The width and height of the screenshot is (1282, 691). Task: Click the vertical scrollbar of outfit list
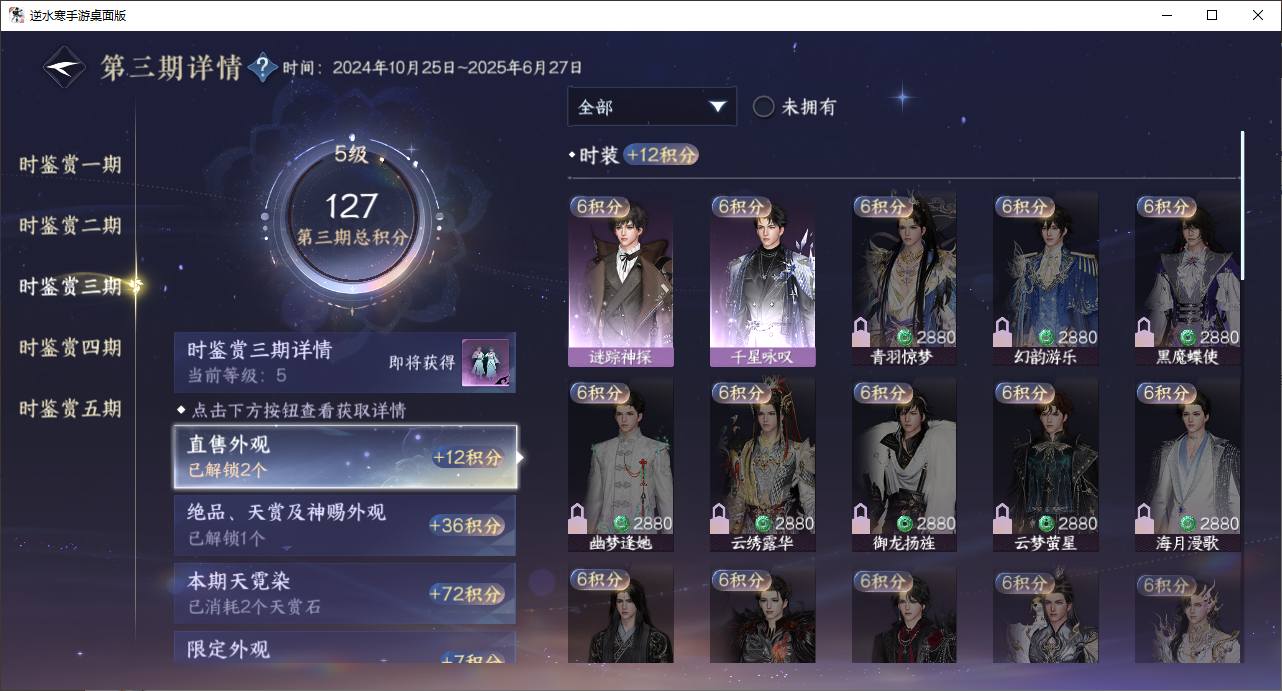1243,205
